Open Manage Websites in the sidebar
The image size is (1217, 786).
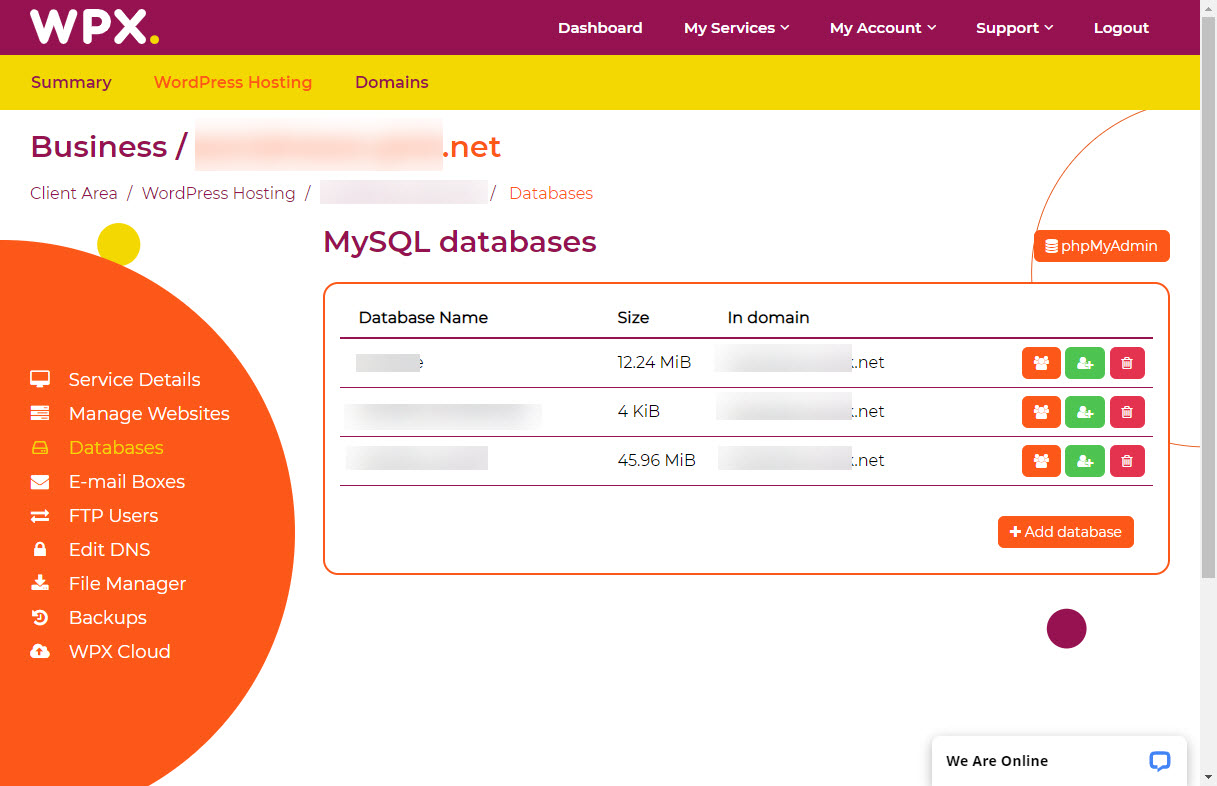149,413
